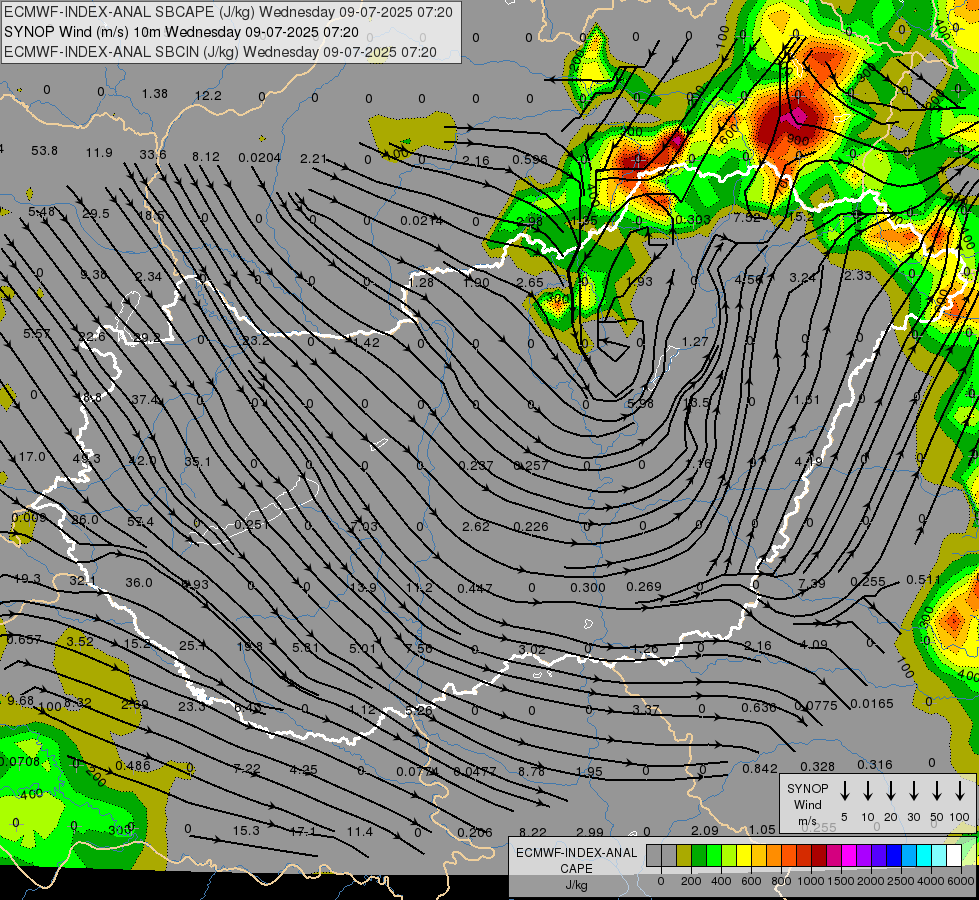Click the 35.1 CIN value

point(197,462)
